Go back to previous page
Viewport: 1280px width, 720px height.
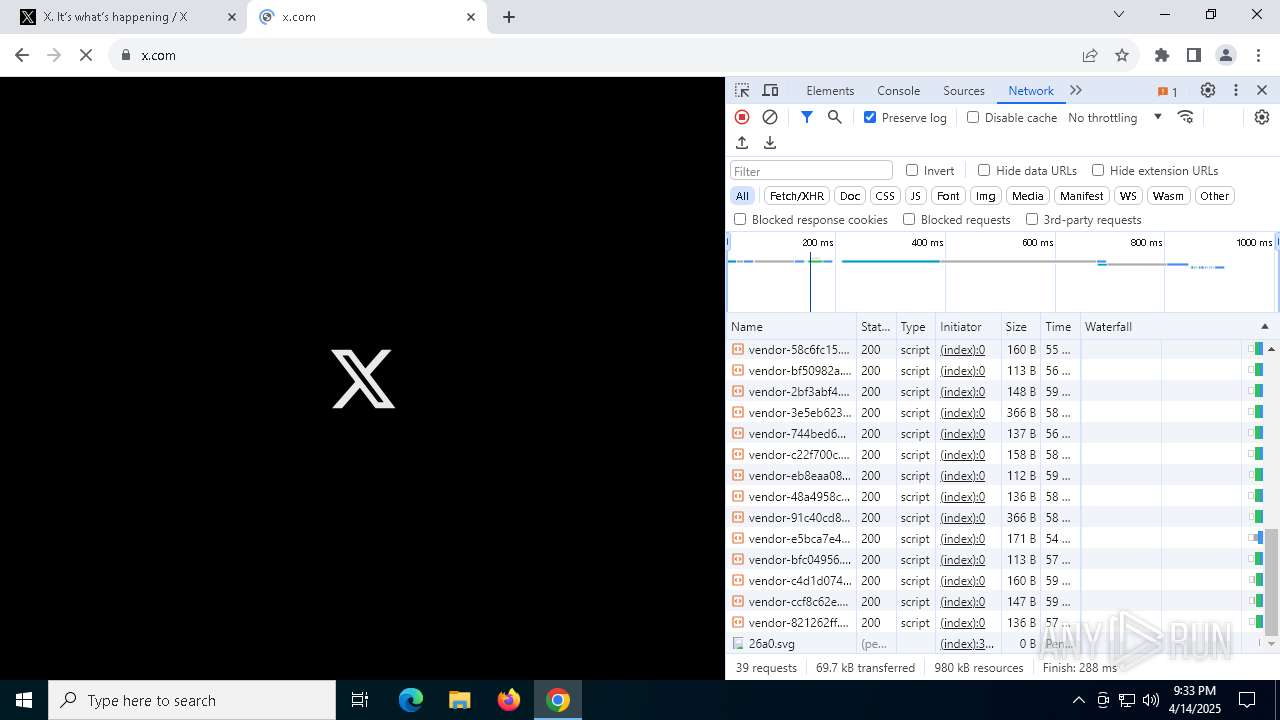coord(22,55)
